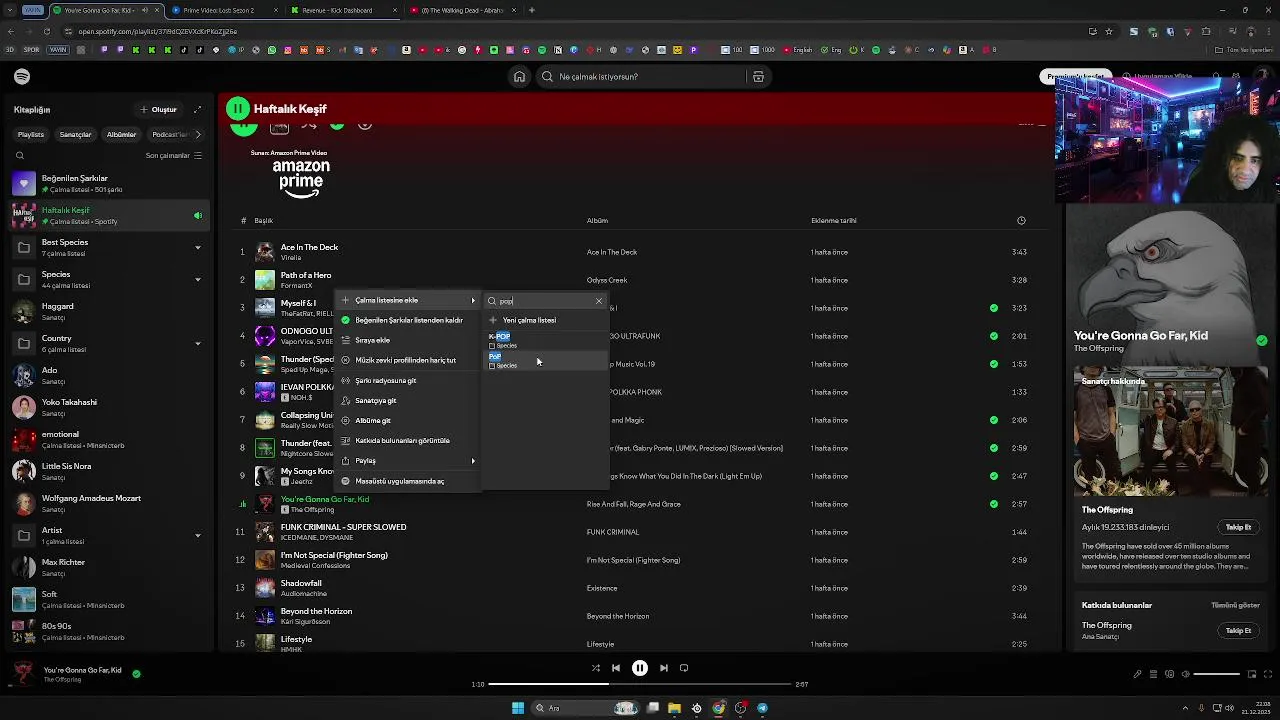This screenshot has width=1280, height=720.
Task: Open the browse icon in search bar
Action: [x=758, y=77]
